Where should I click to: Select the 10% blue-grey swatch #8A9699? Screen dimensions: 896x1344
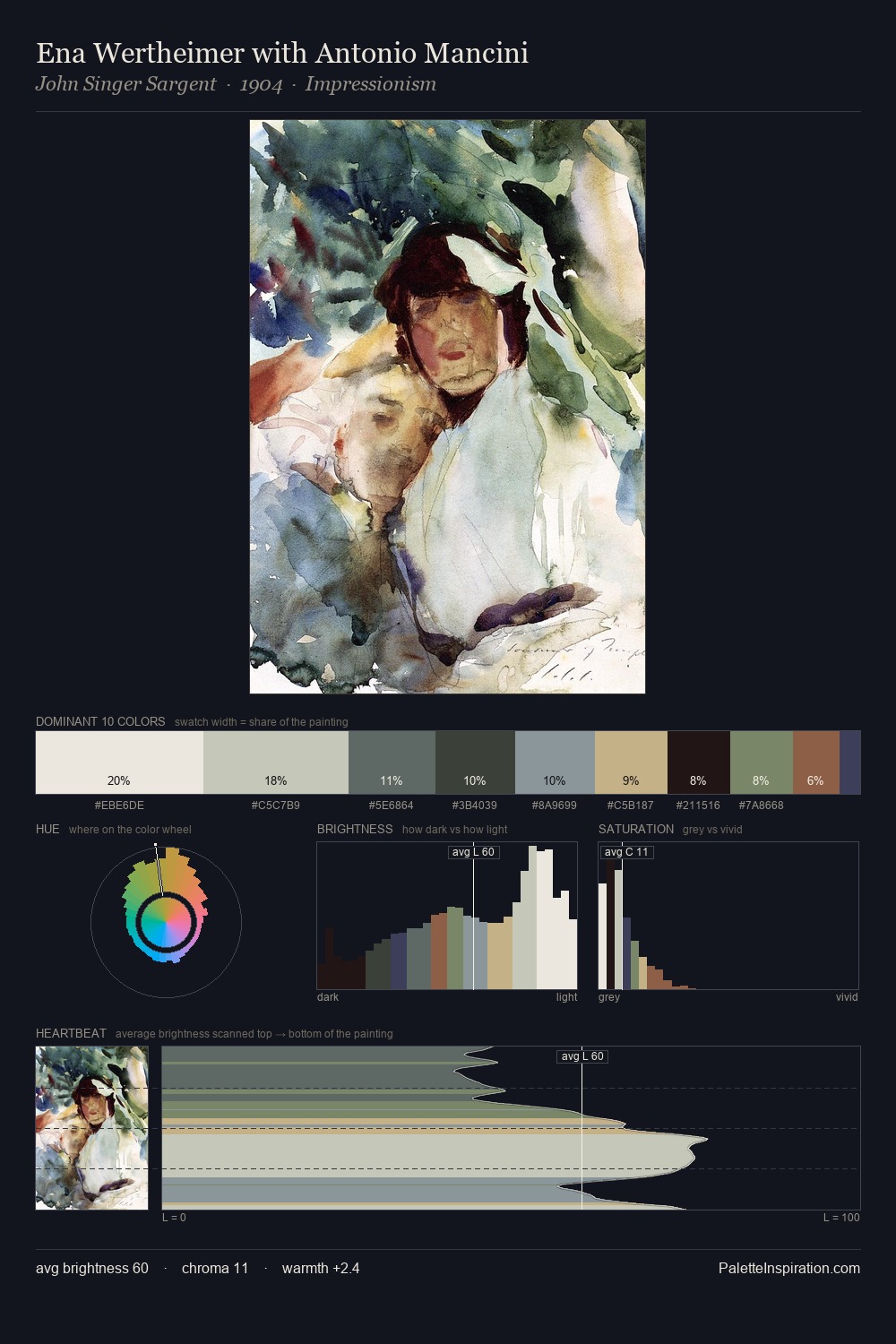click(x=555, y=762)
